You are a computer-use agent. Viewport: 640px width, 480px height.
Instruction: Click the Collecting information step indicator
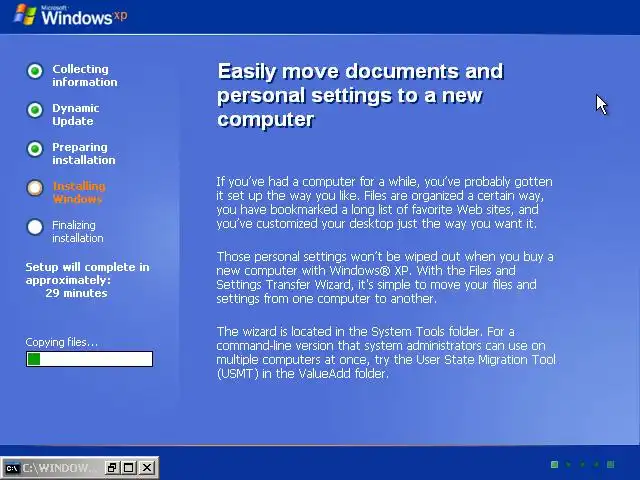(x=35, y=71)
